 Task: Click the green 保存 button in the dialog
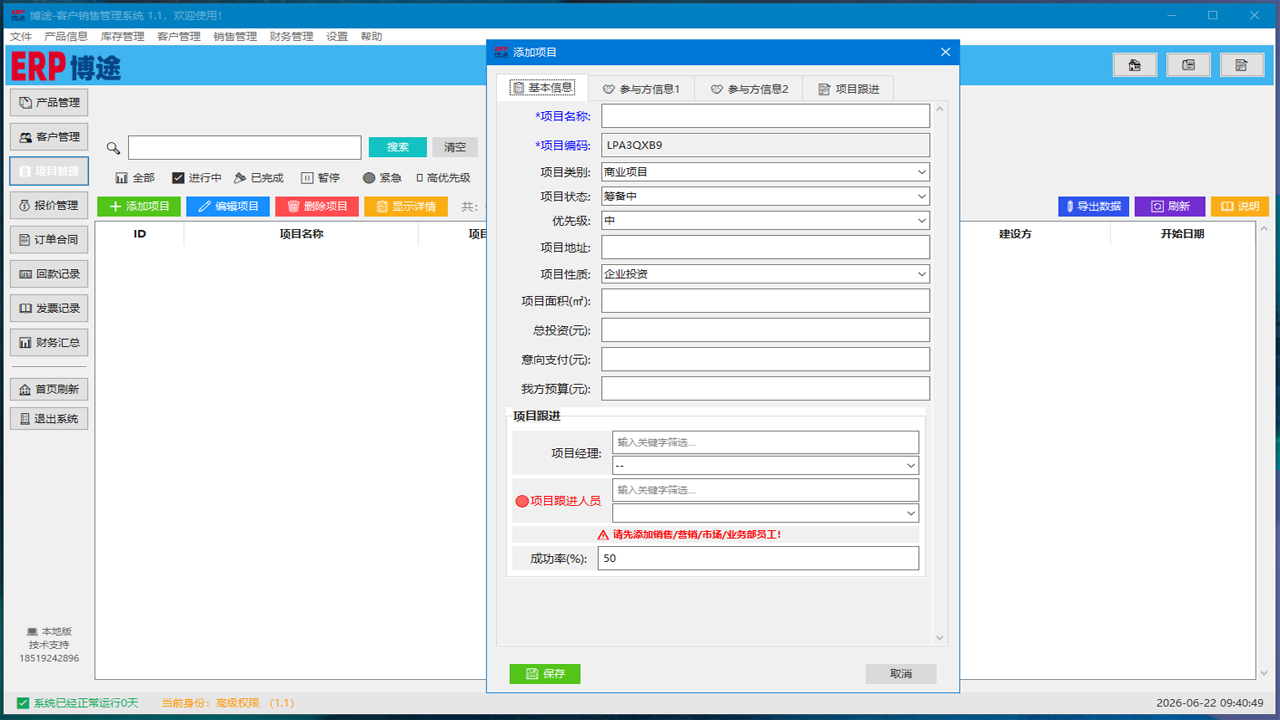(545, 674)
